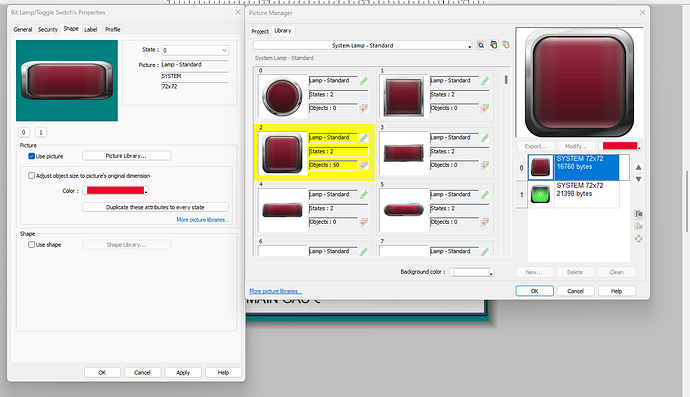
Task: Click the objects icon of lamp 1
Action: click(484, 108)
